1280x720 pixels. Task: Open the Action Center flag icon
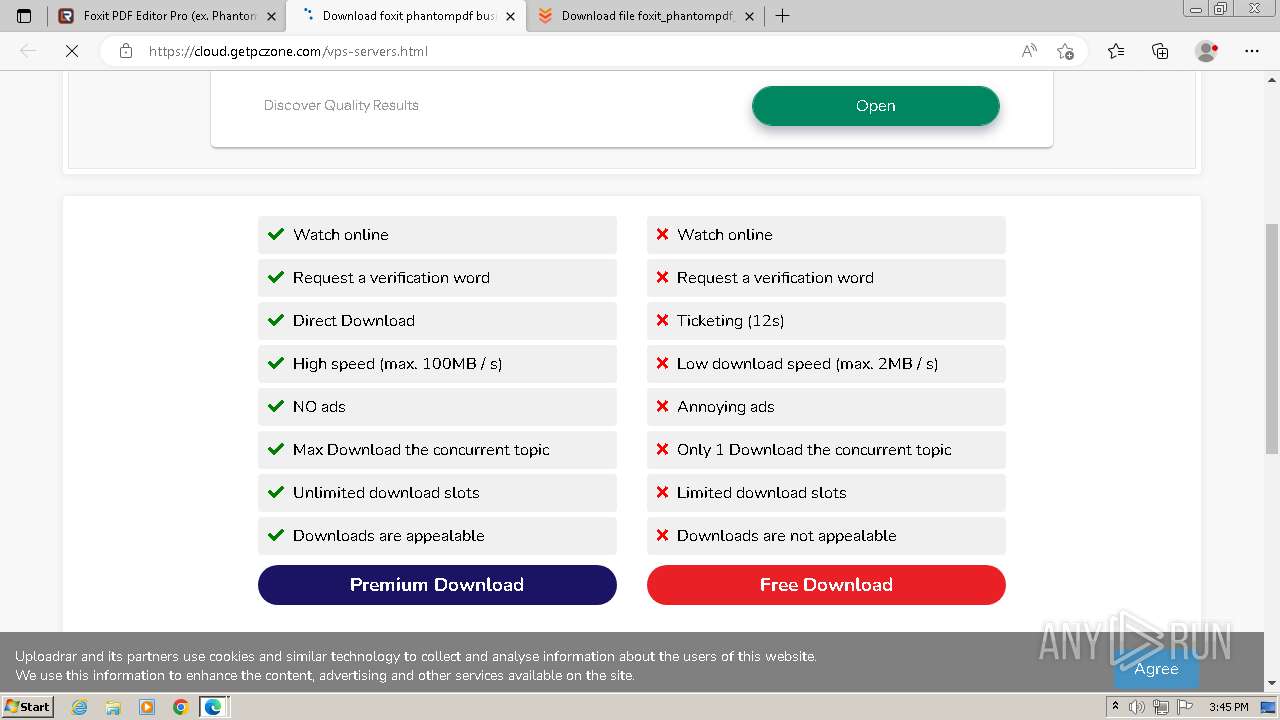coord(1183,707)
